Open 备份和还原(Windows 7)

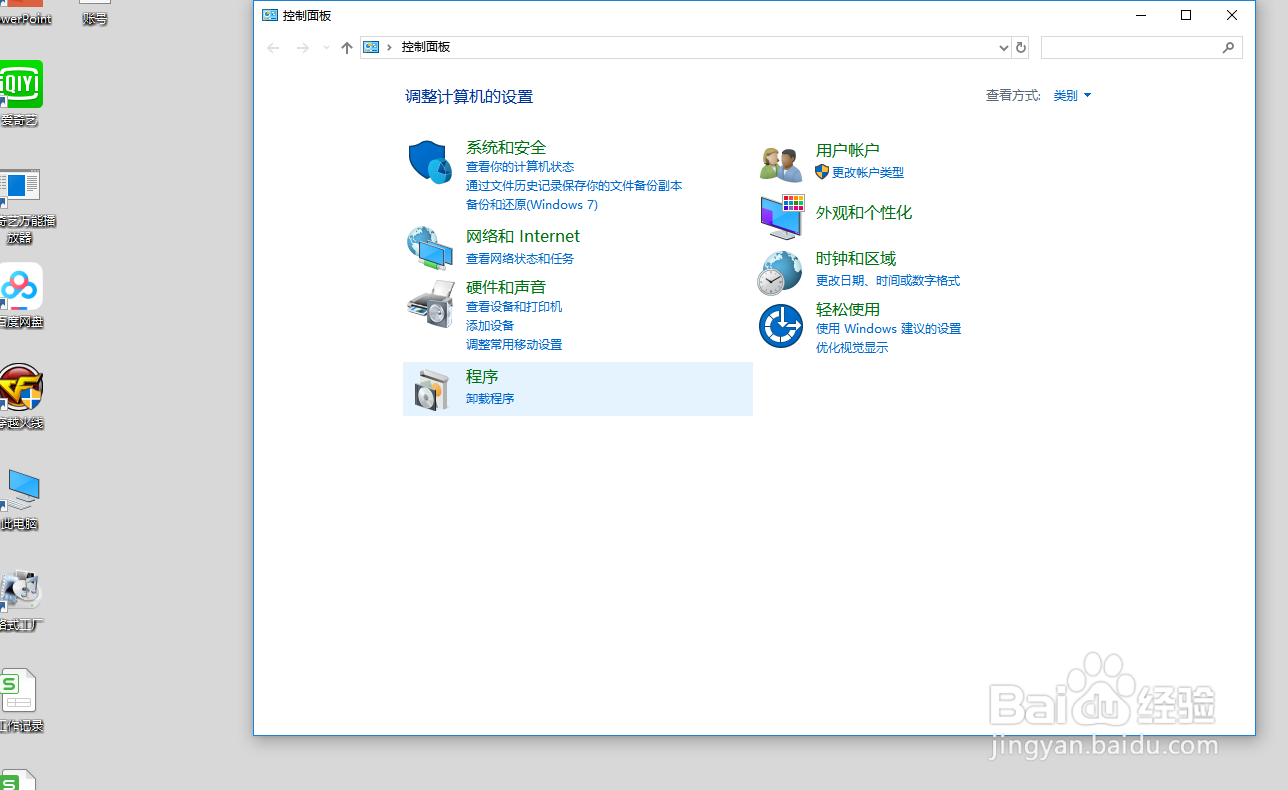pos(532,204)
